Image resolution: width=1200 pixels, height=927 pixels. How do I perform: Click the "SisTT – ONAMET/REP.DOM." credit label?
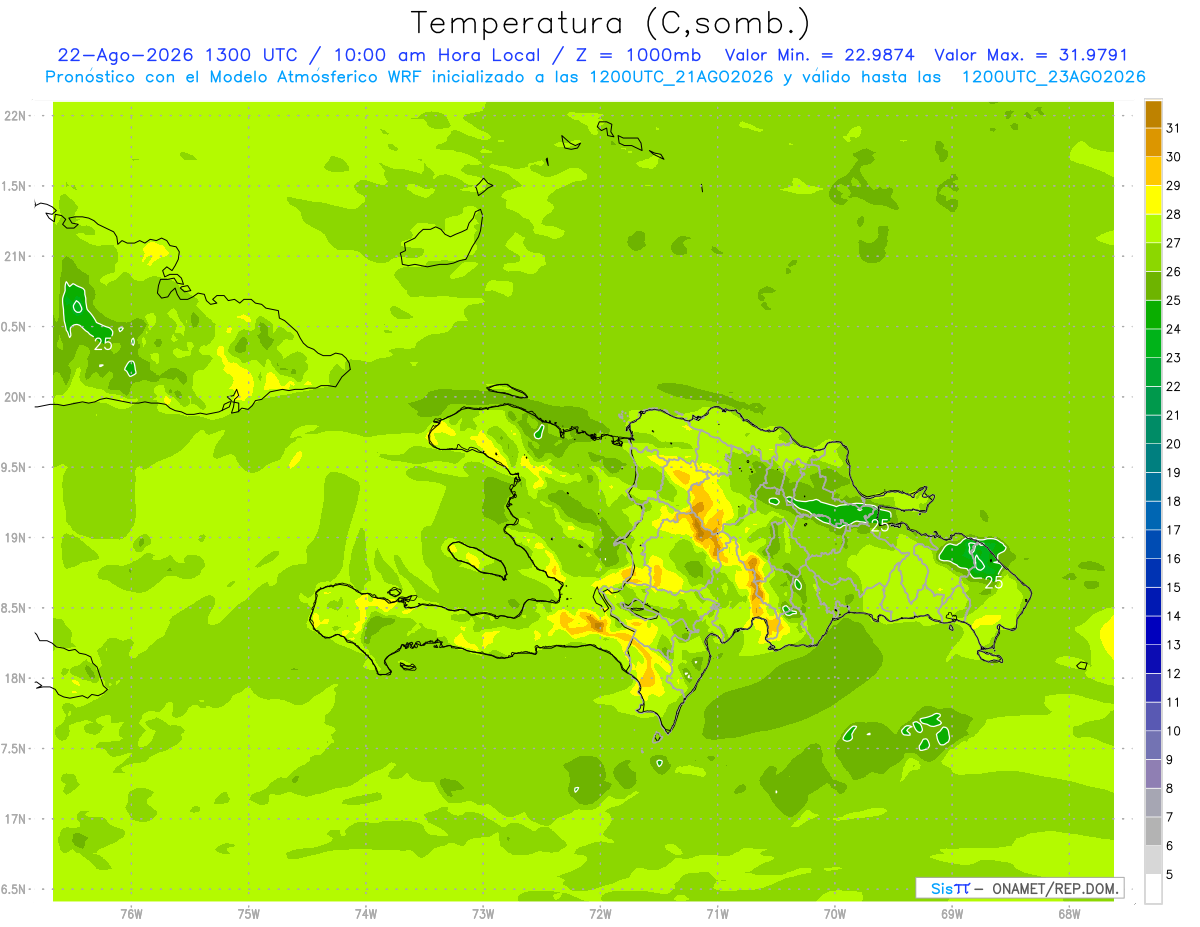click(1020, 888)
